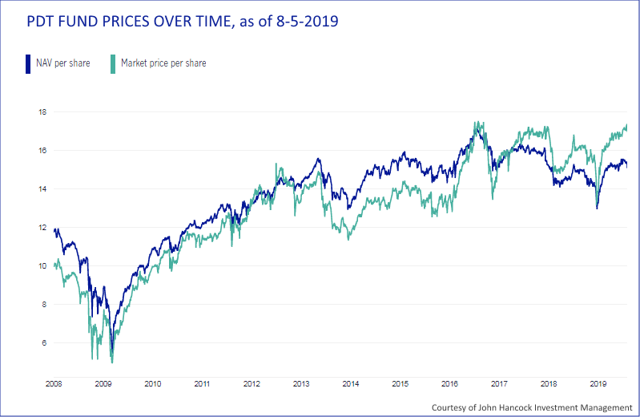Click the NAV per share blue swatch
640x417 pixels.
pos(28,64)
